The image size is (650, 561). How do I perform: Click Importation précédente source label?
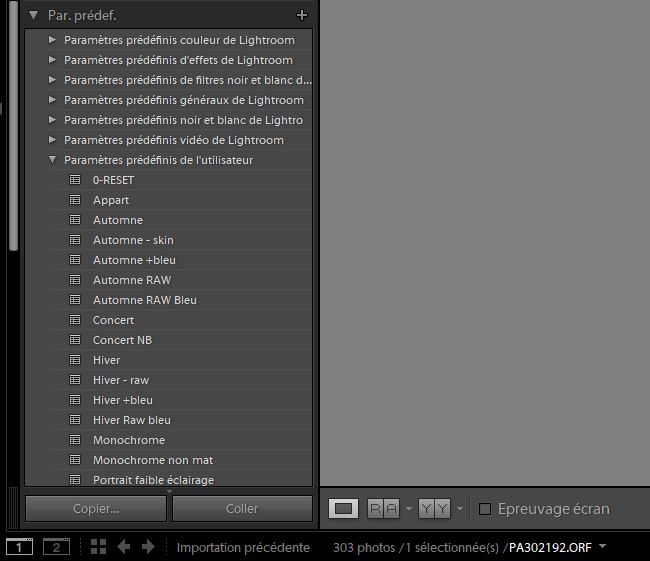coord(243,547)
